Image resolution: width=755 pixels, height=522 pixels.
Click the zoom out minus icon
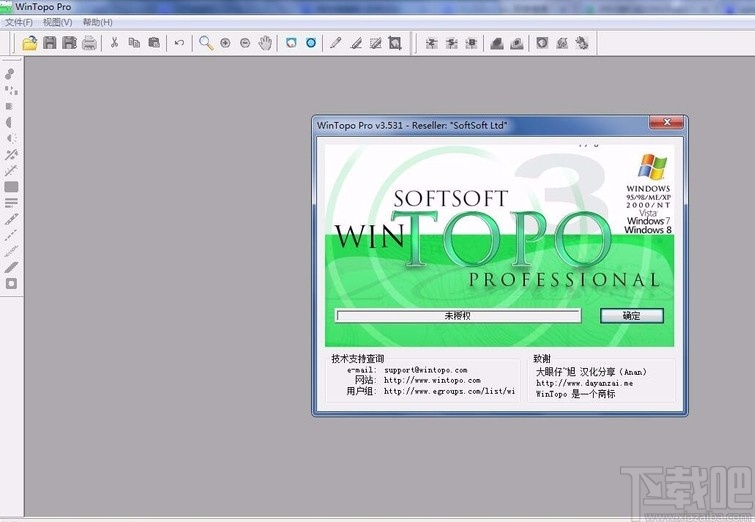pyautogui.click(x=245, y=43)
